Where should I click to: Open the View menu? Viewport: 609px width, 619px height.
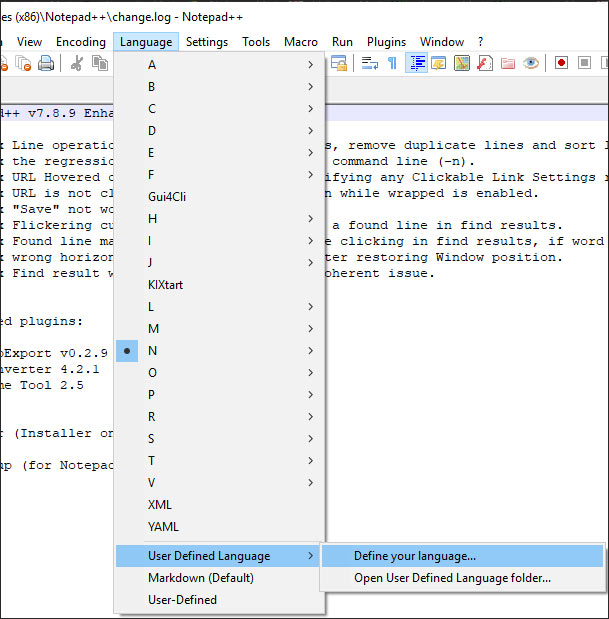pos(29,42)
